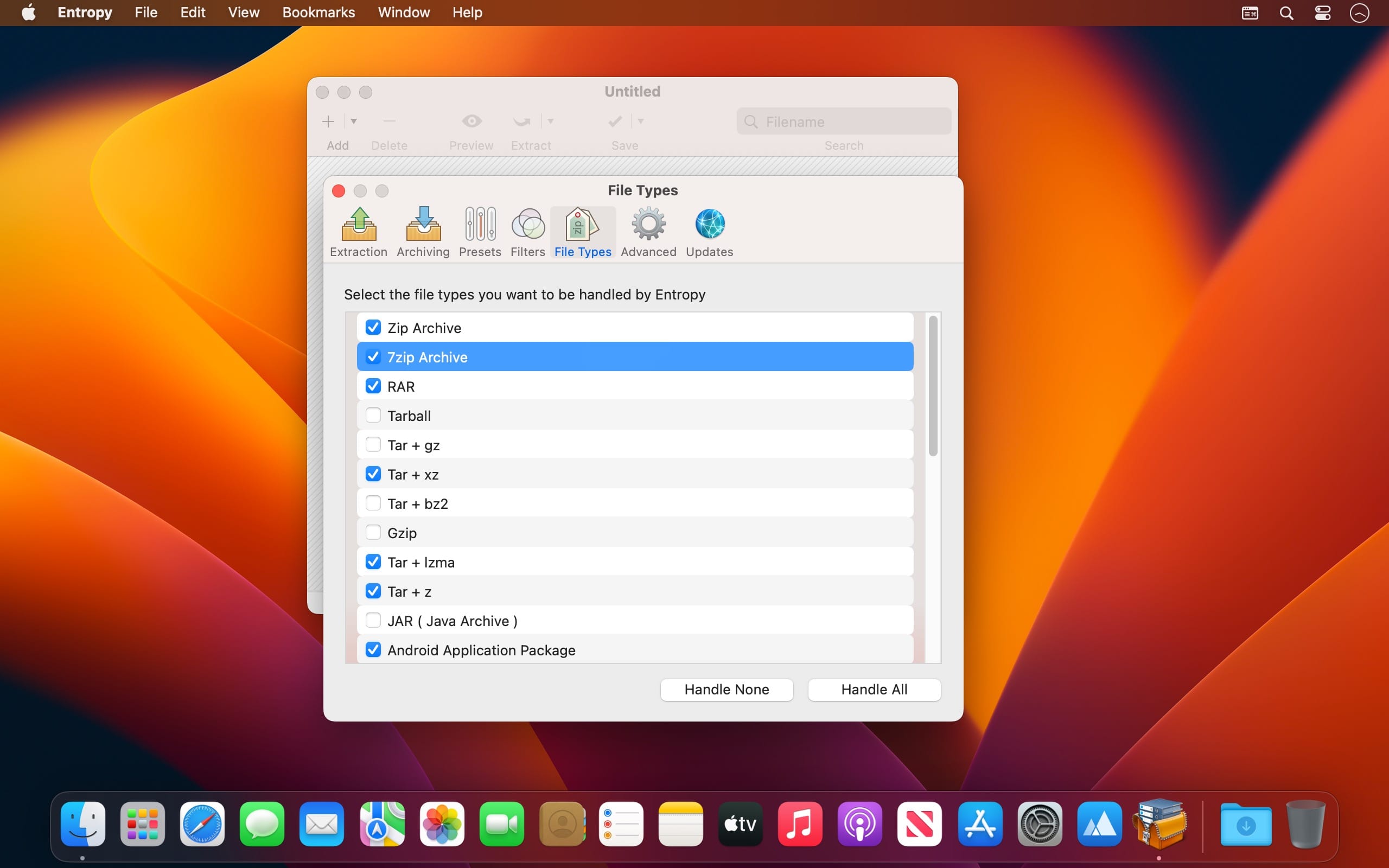Click the Add plus icon in Untitled window
This screenshot has height=868, width=1389.
point(328,121)
